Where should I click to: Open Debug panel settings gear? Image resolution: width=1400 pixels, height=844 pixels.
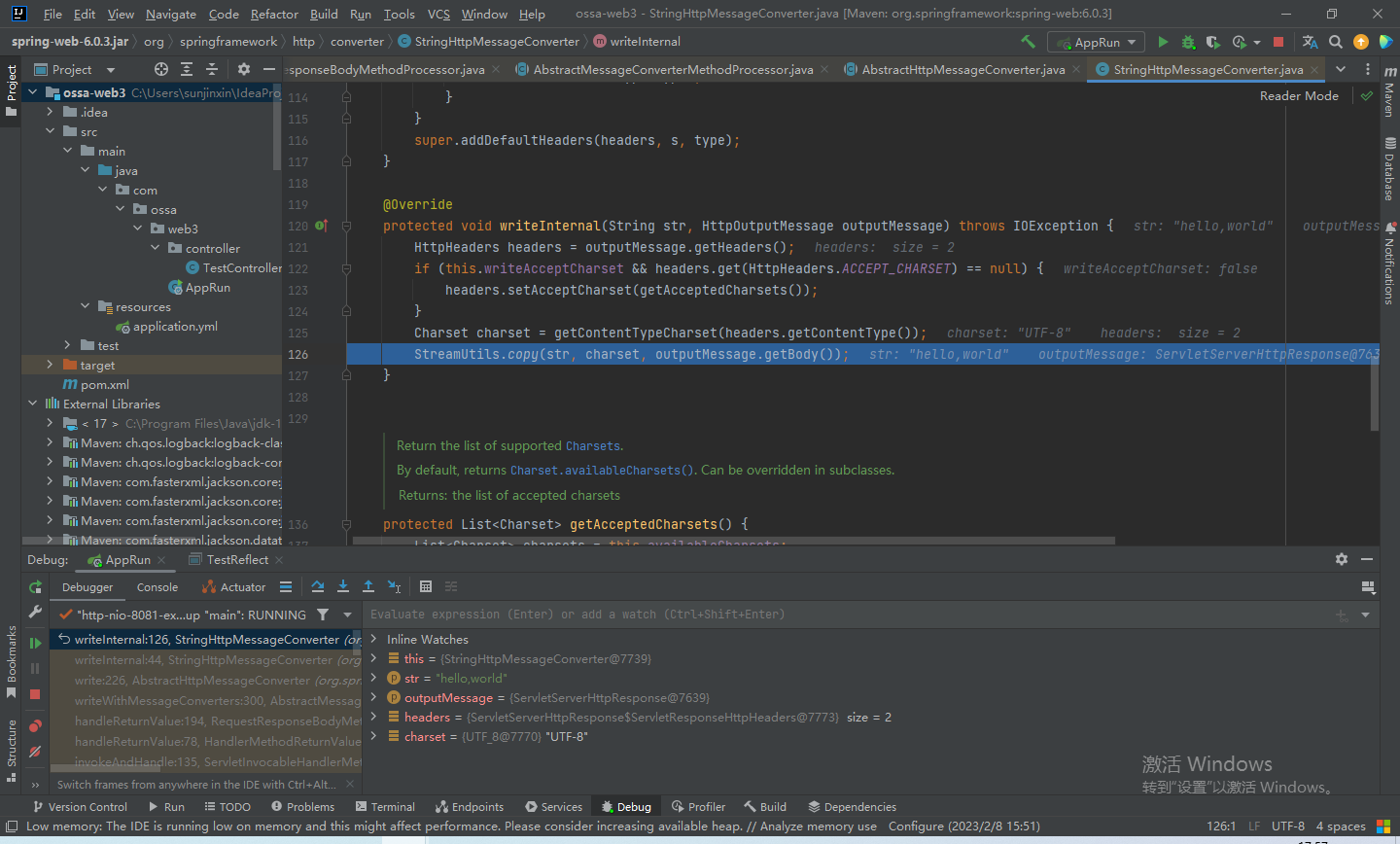pos(1342,559)
